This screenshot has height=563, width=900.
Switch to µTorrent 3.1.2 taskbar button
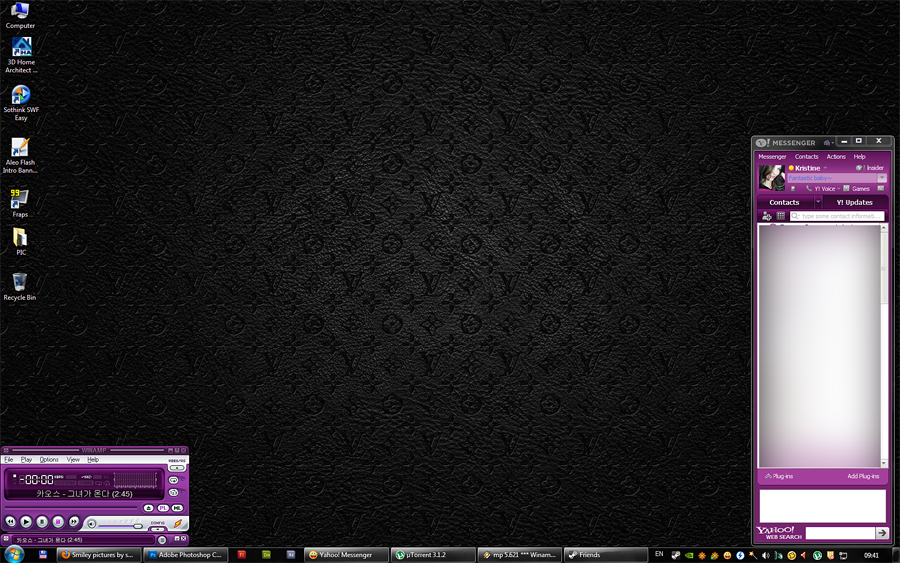click(433, 555)
